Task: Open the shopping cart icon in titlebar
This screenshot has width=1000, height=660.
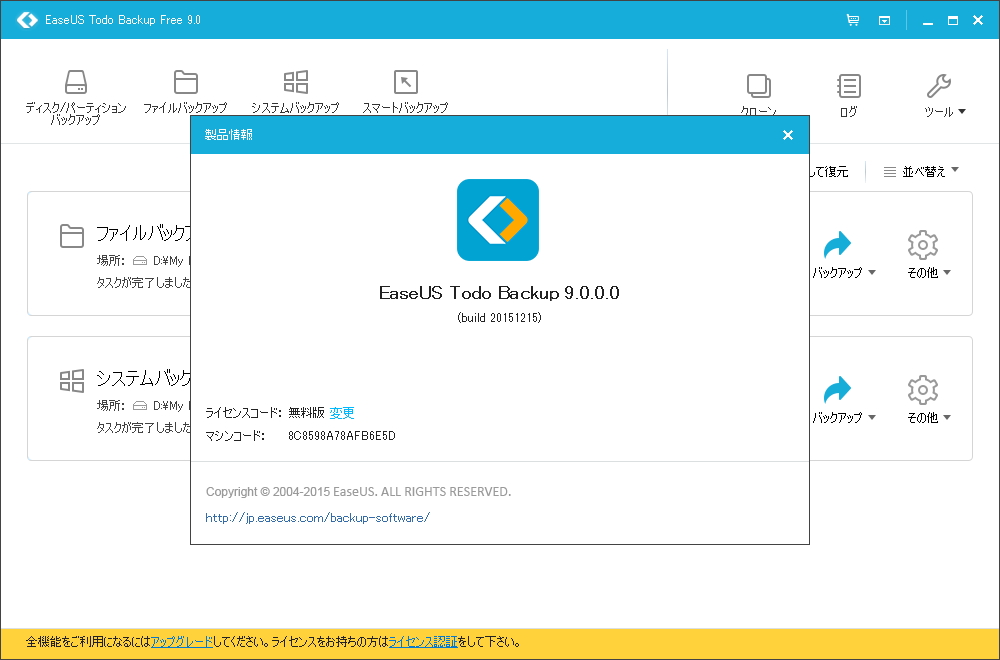Action: point(852,19)
